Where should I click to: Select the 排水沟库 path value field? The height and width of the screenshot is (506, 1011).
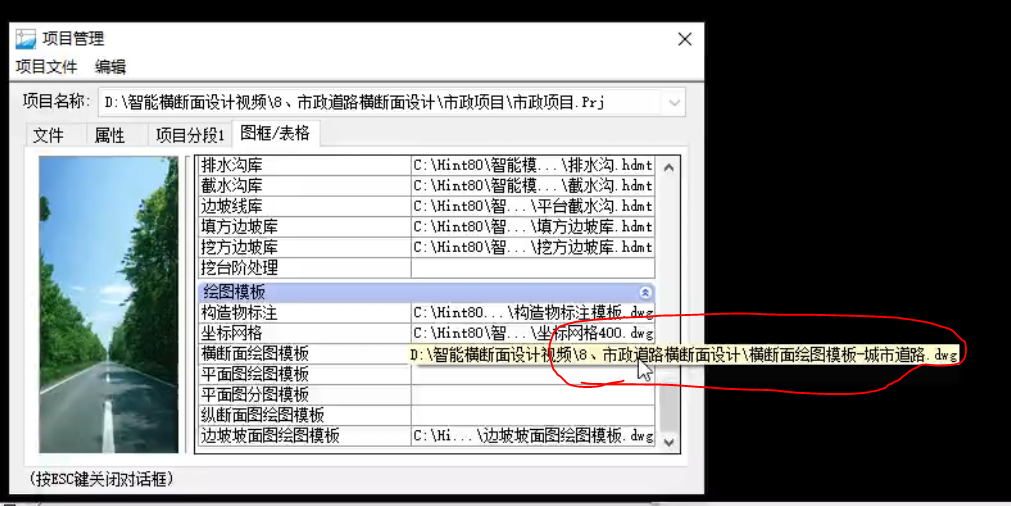(532, 166)
